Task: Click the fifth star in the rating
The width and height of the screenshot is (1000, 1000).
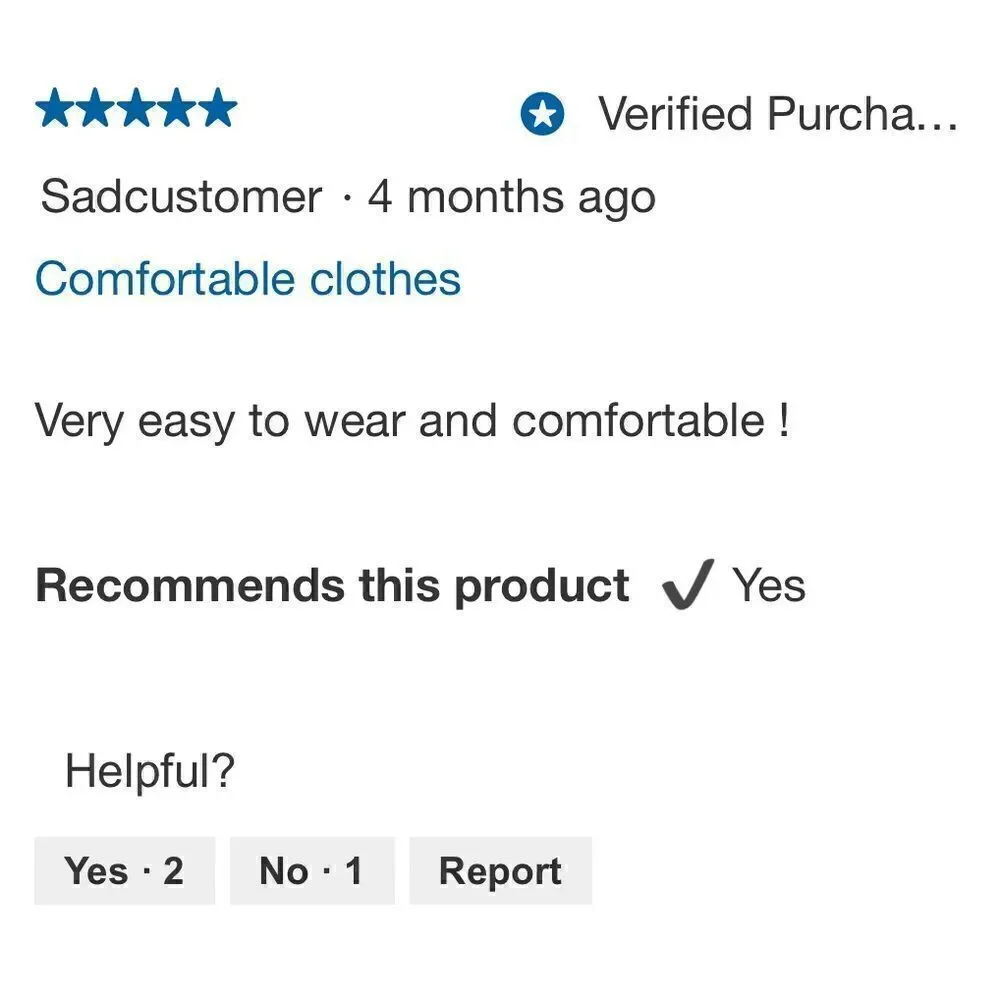Action: pos(217,108)
